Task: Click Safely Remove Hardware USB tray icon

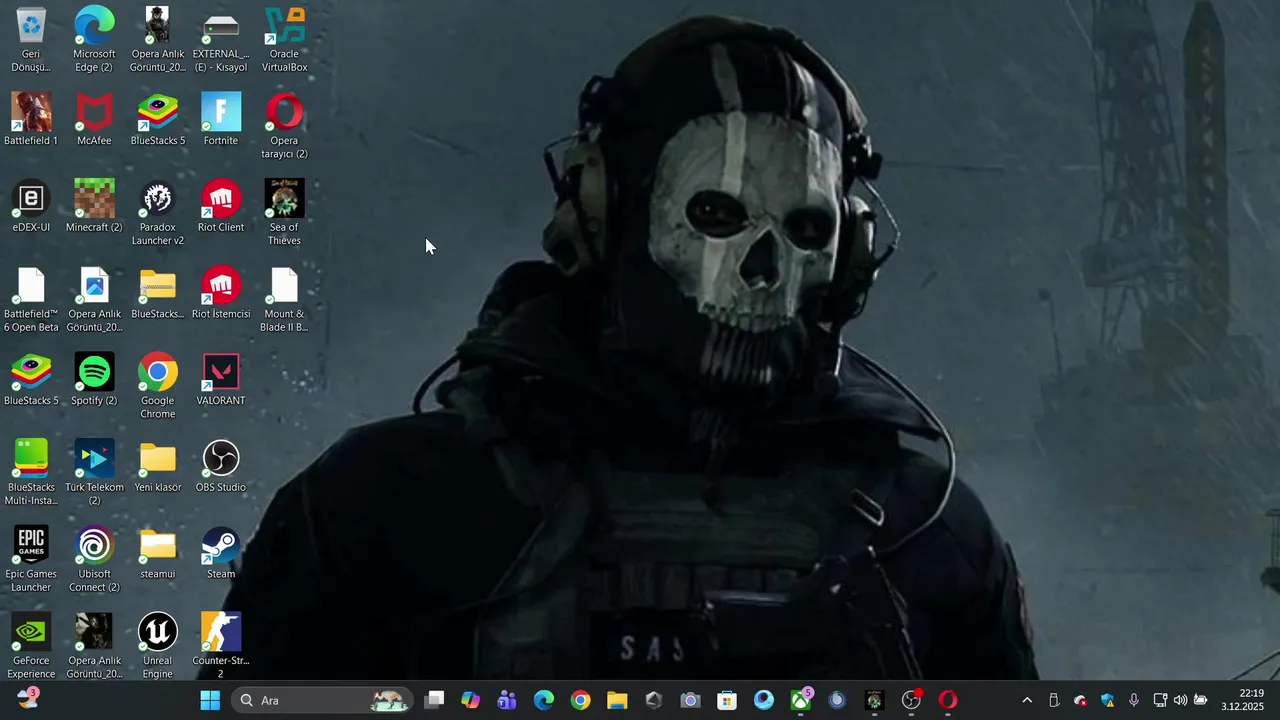Action: [1053, 700]
